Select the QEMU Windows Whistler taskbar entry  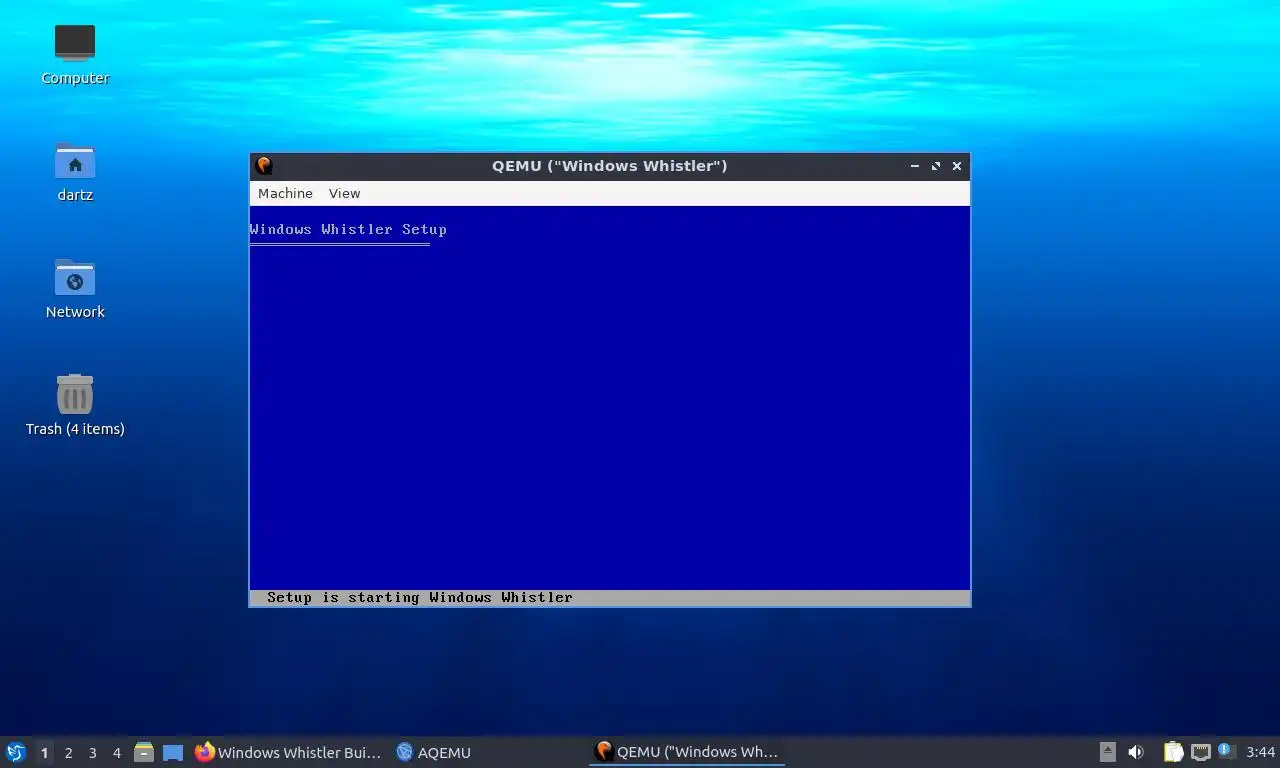(687, 752)
